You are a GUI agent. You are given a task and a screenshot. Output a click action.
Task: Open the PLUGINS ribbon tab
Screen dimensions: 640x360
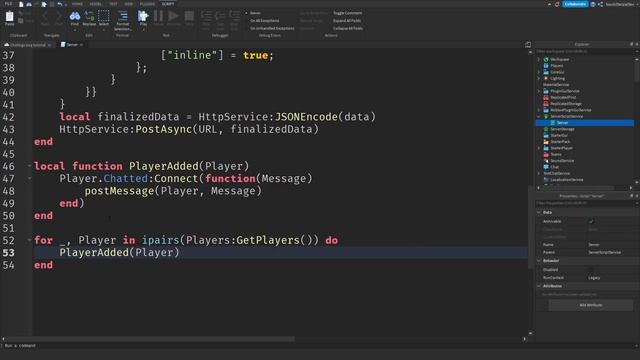point(147,4)
